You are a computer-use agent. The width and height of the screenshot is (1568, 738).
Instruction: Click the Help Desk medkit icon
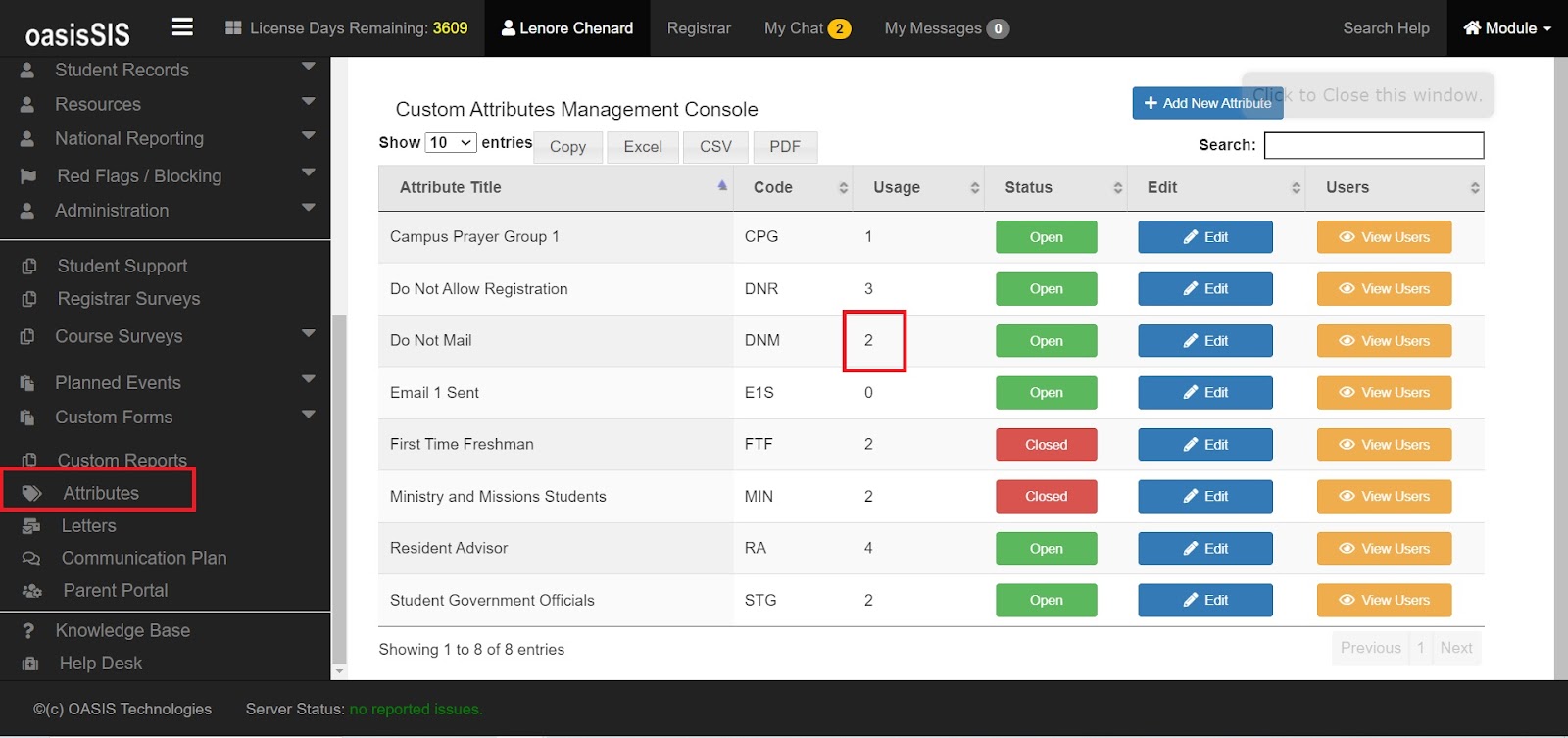click(x=30, y=664)
